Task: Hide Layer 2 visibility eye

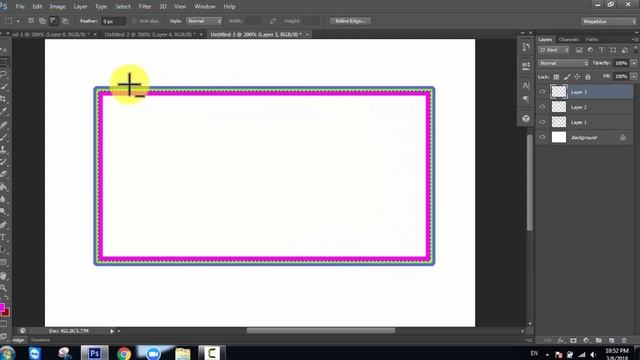Action: (542, 107)
